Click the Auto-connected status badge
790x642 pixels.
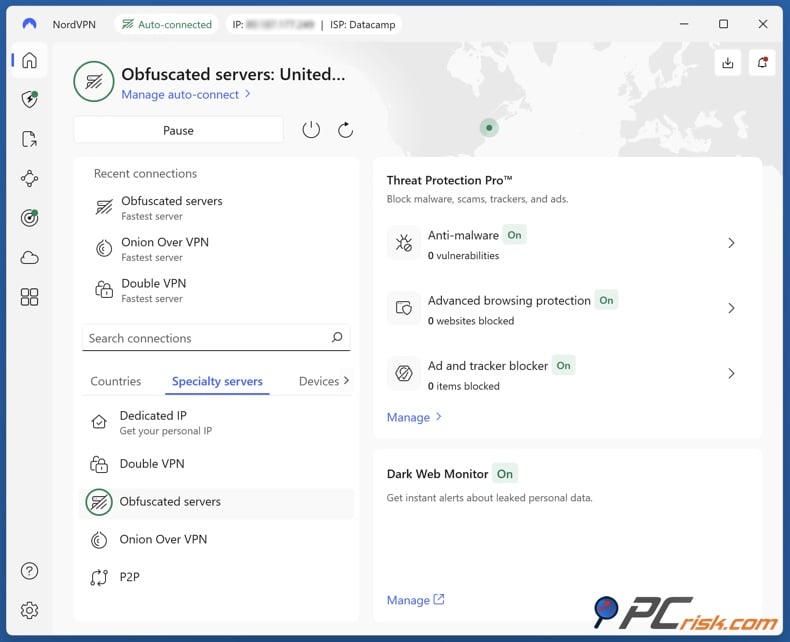point(167,24)
